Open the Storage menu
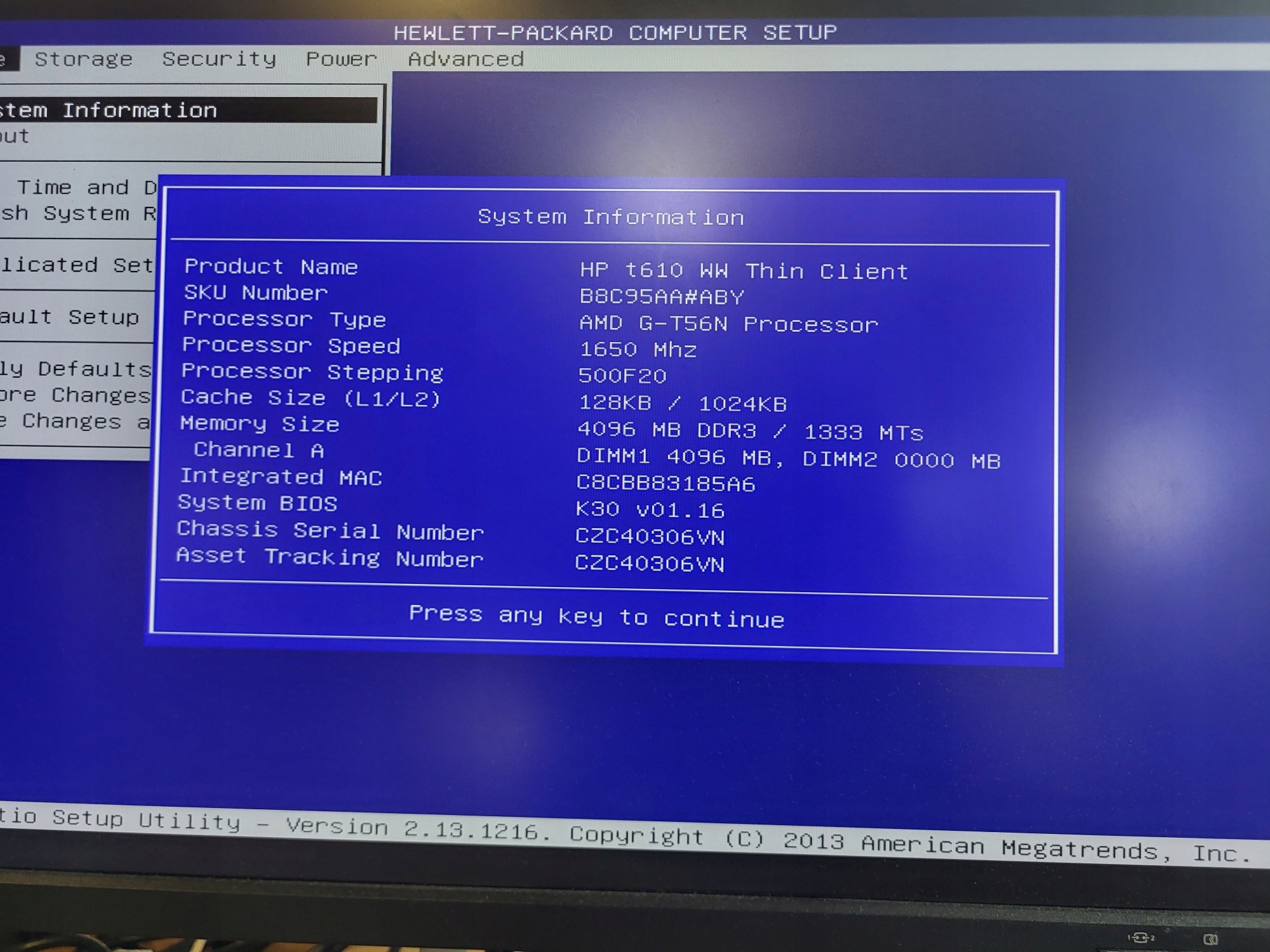The width and height of the screenshot is (1270, 952). coord(83,59)
